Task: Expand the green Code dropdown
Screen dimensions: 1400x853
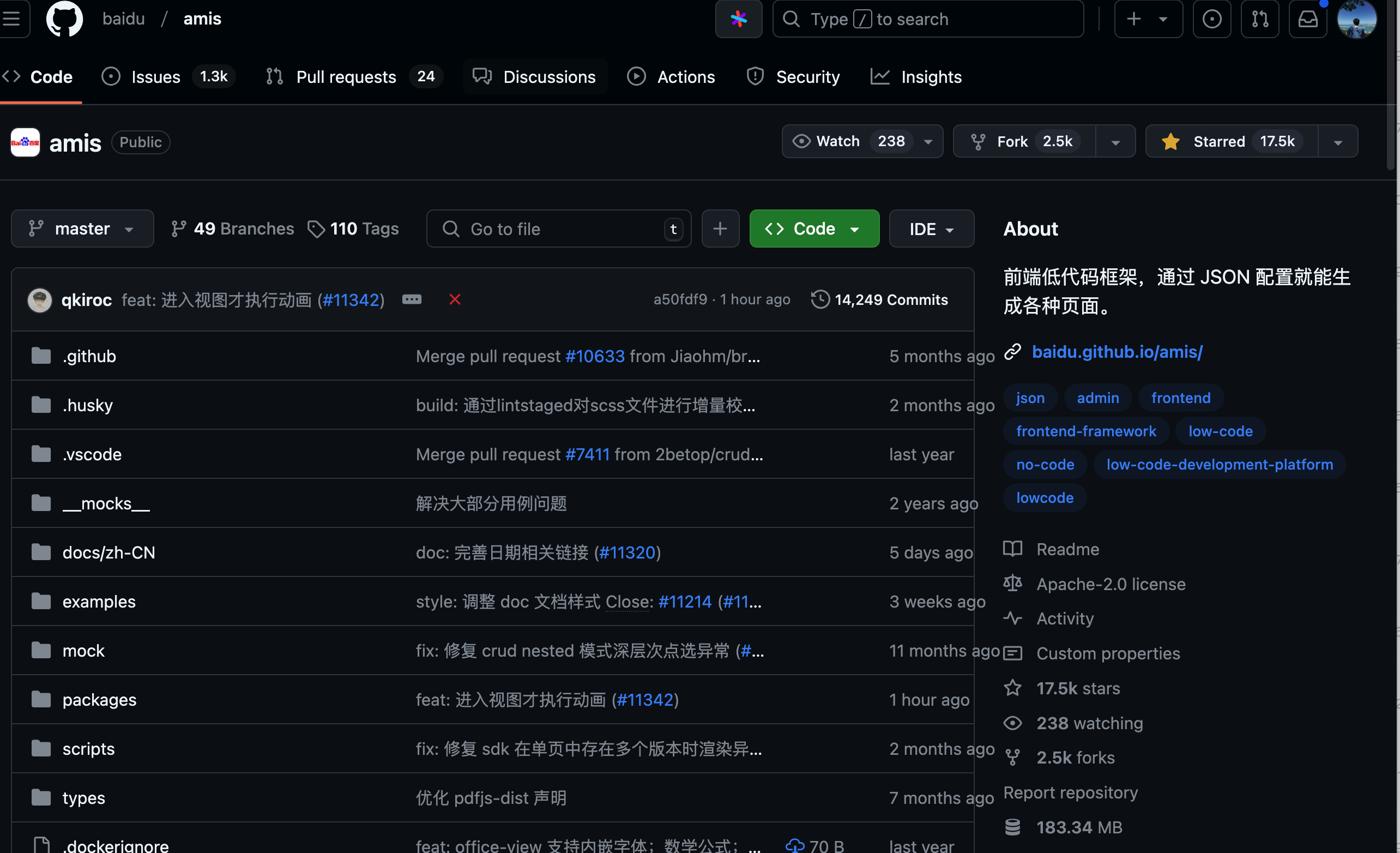Action: [814, 229]
